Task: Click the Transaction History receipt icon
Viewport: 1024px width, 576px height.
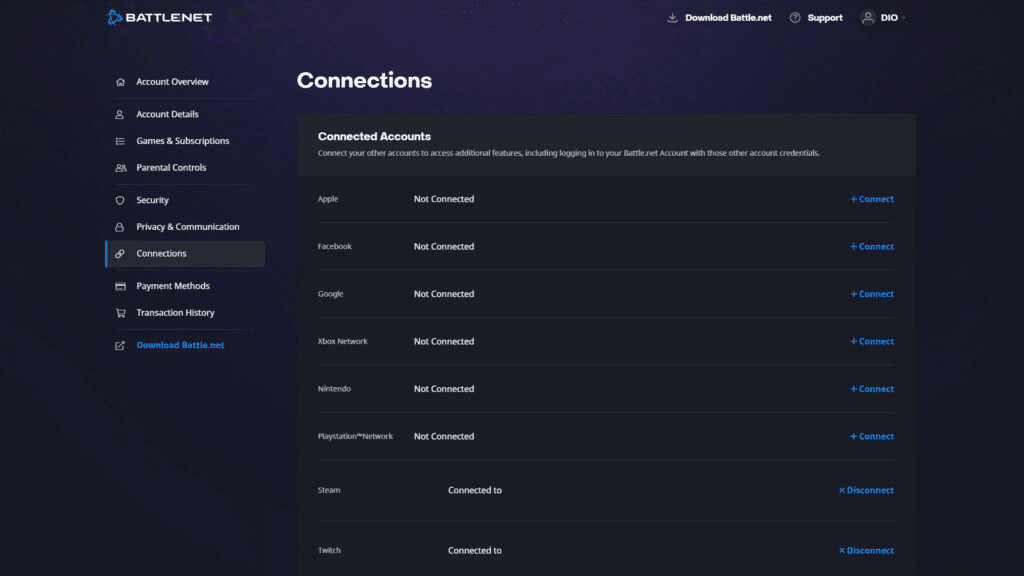Action: tap(119, 312)
